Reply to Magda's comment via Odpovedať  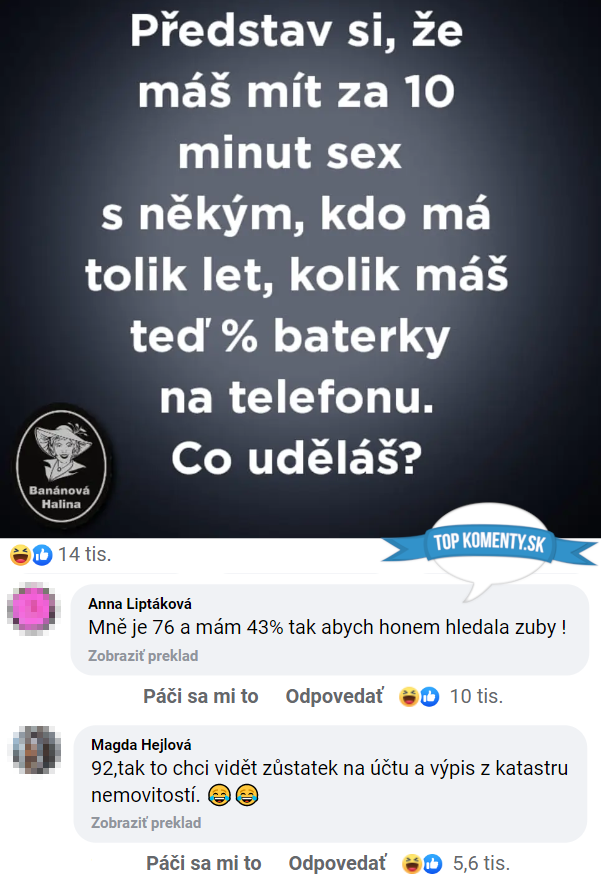tap(337, 863)
